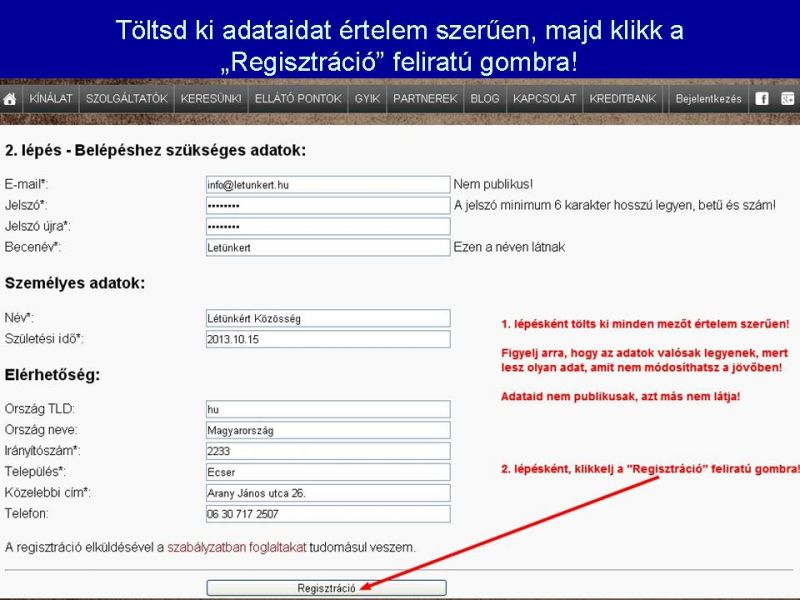The height and width of the screenshot is (600, 800).
Task: Click the 'Jelszó újra*:' label
Action: tap(38, 226)
